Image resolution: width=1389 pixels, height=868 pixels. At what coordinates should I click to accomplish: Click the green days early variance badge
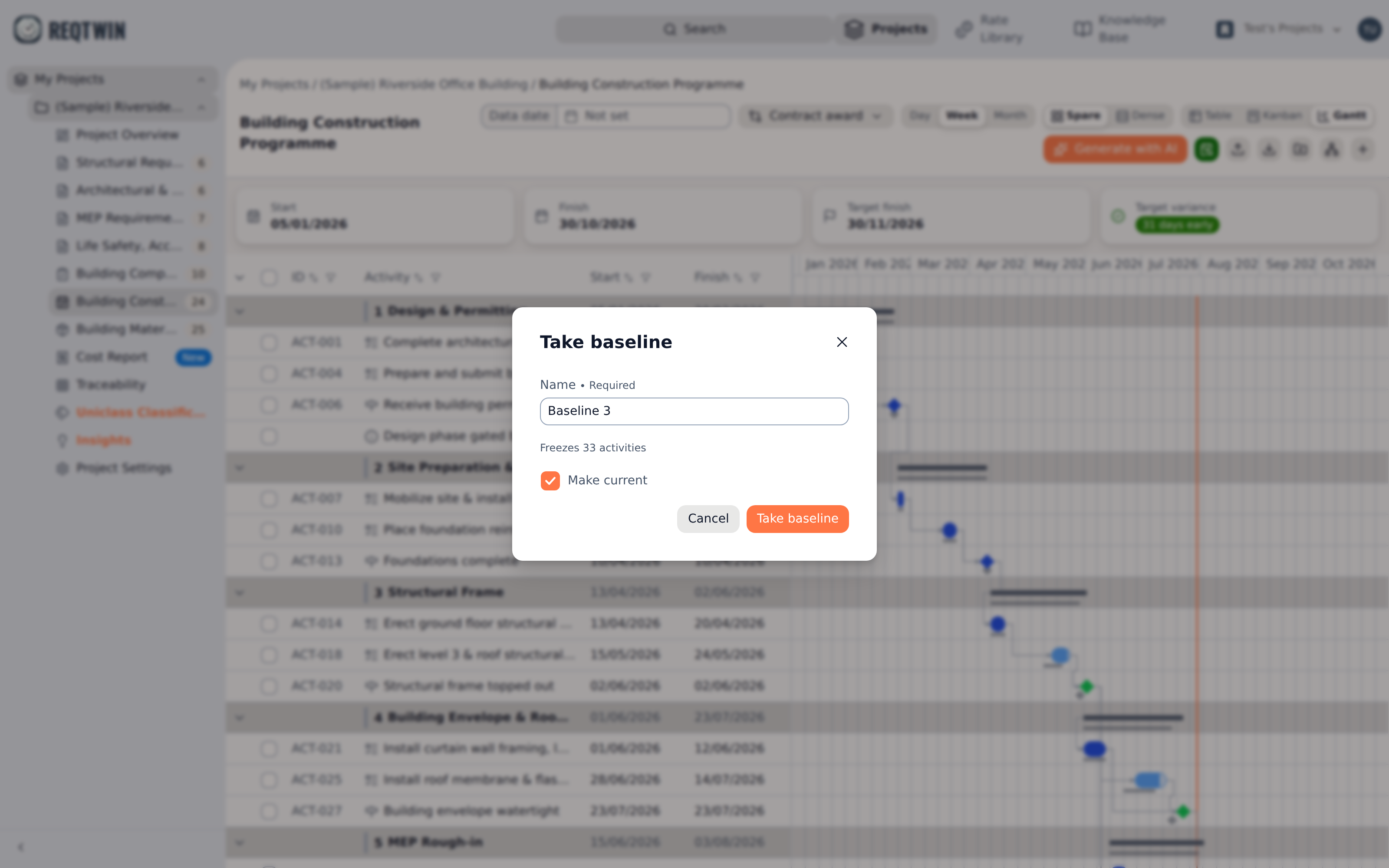[x=1177, y=225]
